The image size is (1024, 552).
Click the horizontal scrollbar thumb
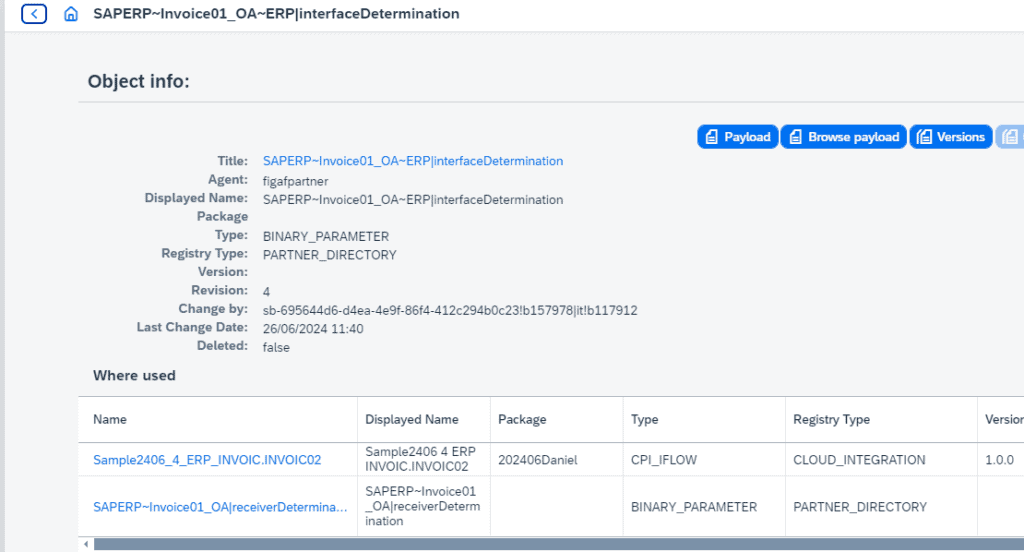[558, 544]
